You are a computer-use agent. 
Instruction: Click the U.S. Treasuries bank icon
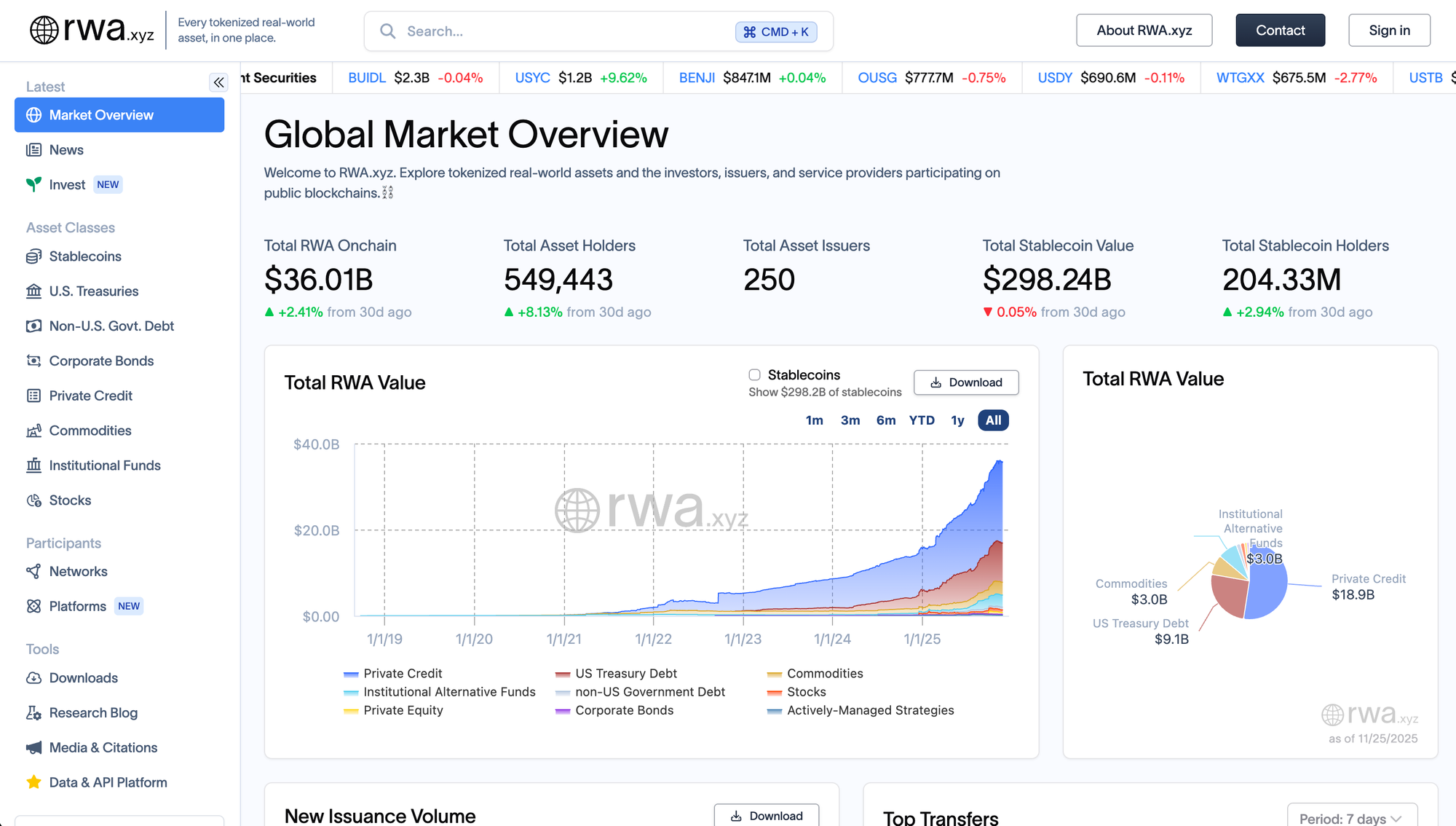click(x=33, y=291)
